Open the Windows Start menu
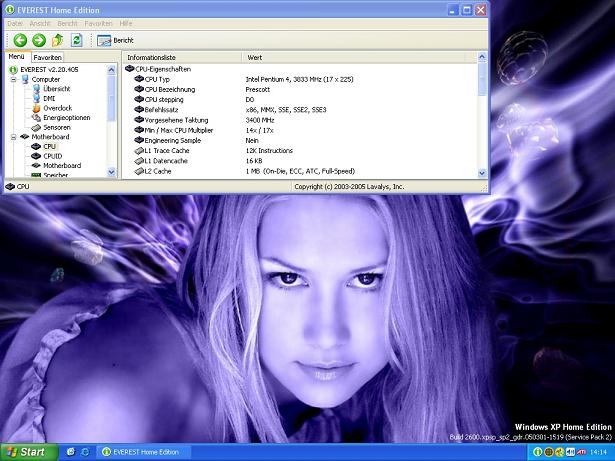 [29, 452]
